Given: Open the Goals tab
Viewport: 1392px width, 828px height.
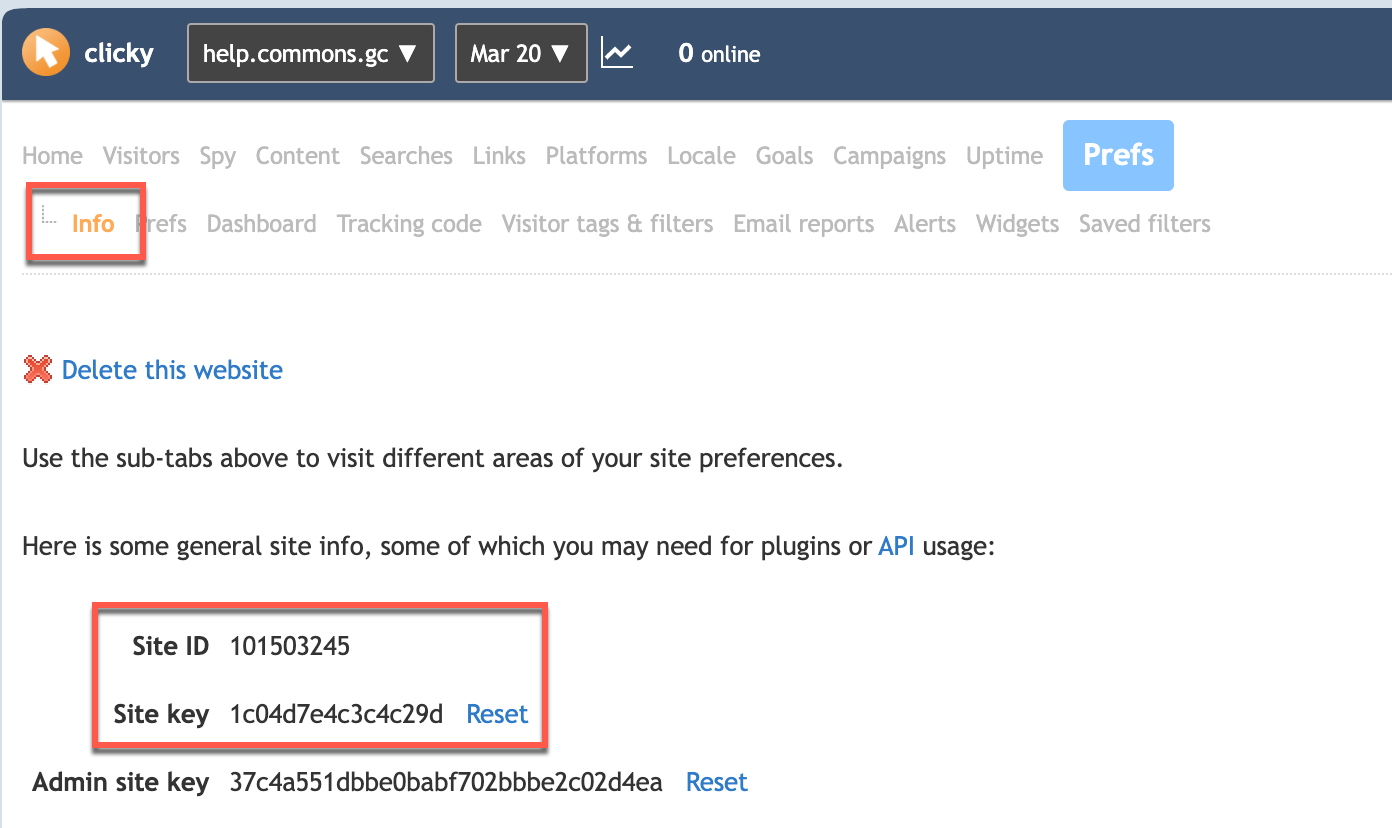Looking at the screenshot, I should click(x=784, y=156).
